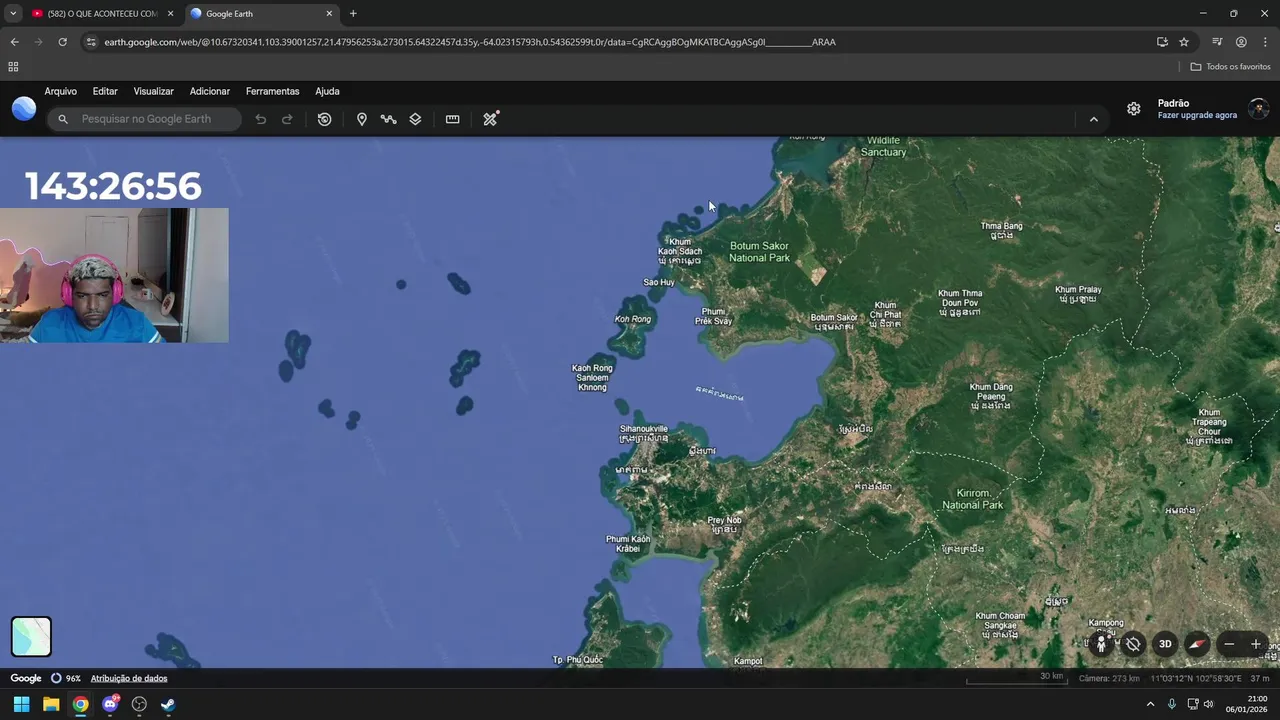Show hidden system tray icons
The image size is (1280, 720).
coord(1150,704)
